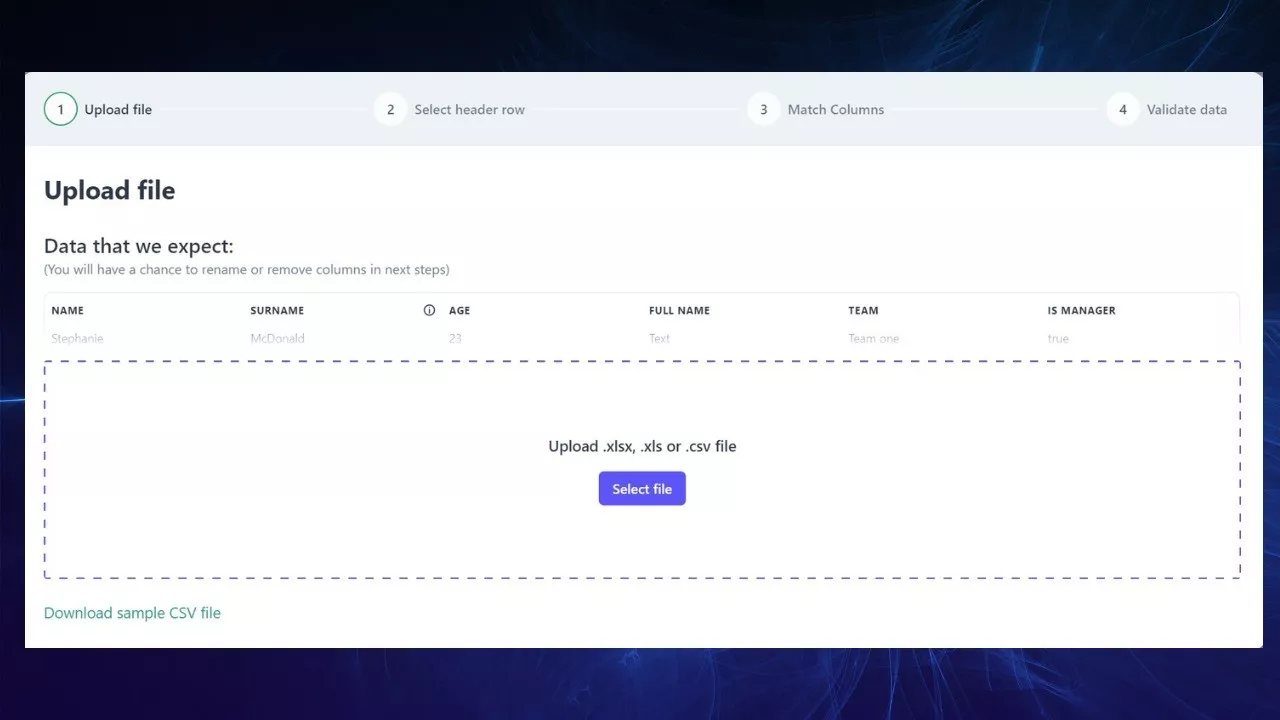This screenshot has width=1280, height=720.
Task: Click the "Upload .xlsx, .xls or .csv file" text
Action: pos(642,446)
